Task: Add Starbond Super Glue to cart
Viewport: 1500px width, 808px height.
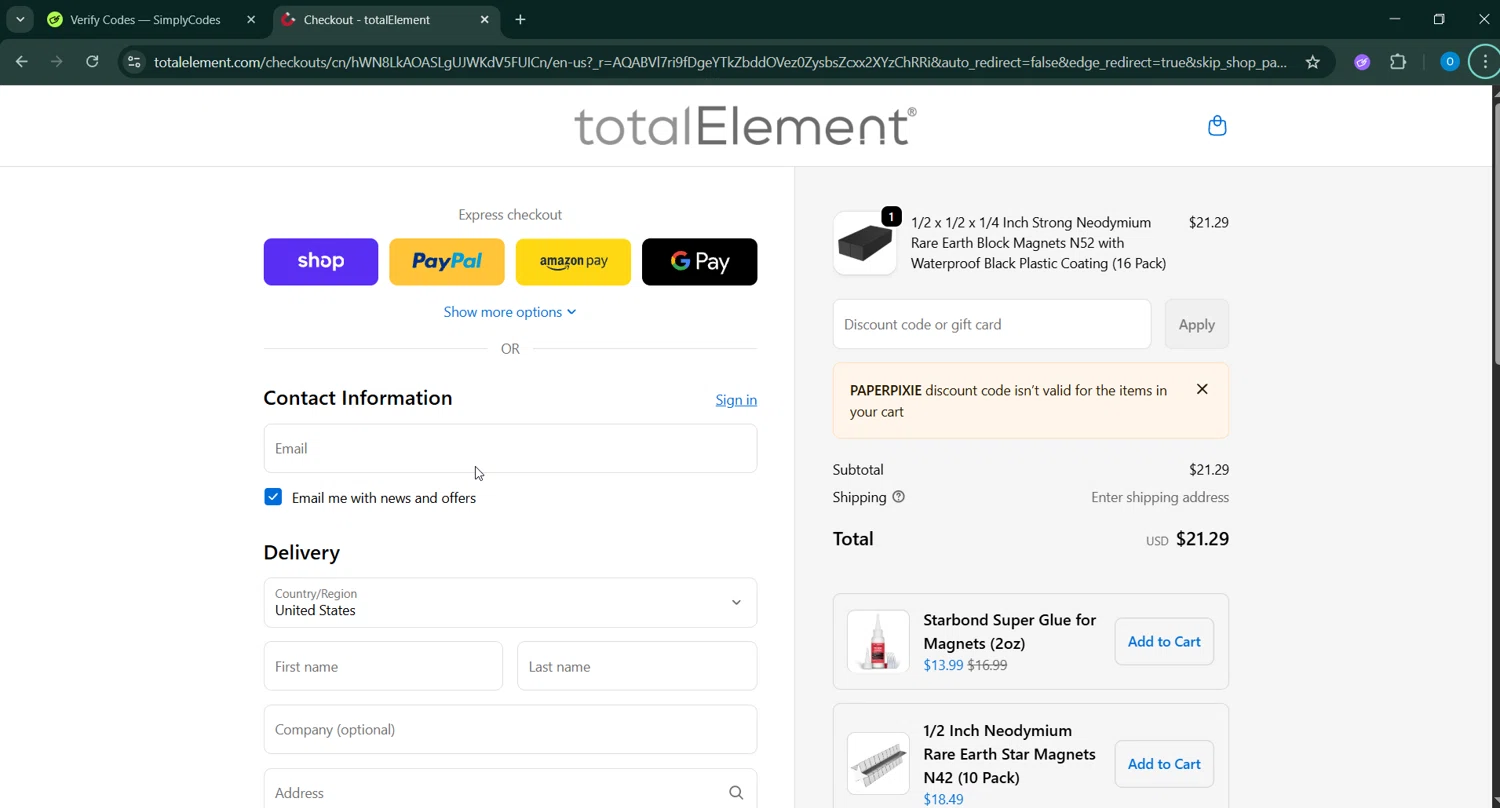Action: point(1164,642)
